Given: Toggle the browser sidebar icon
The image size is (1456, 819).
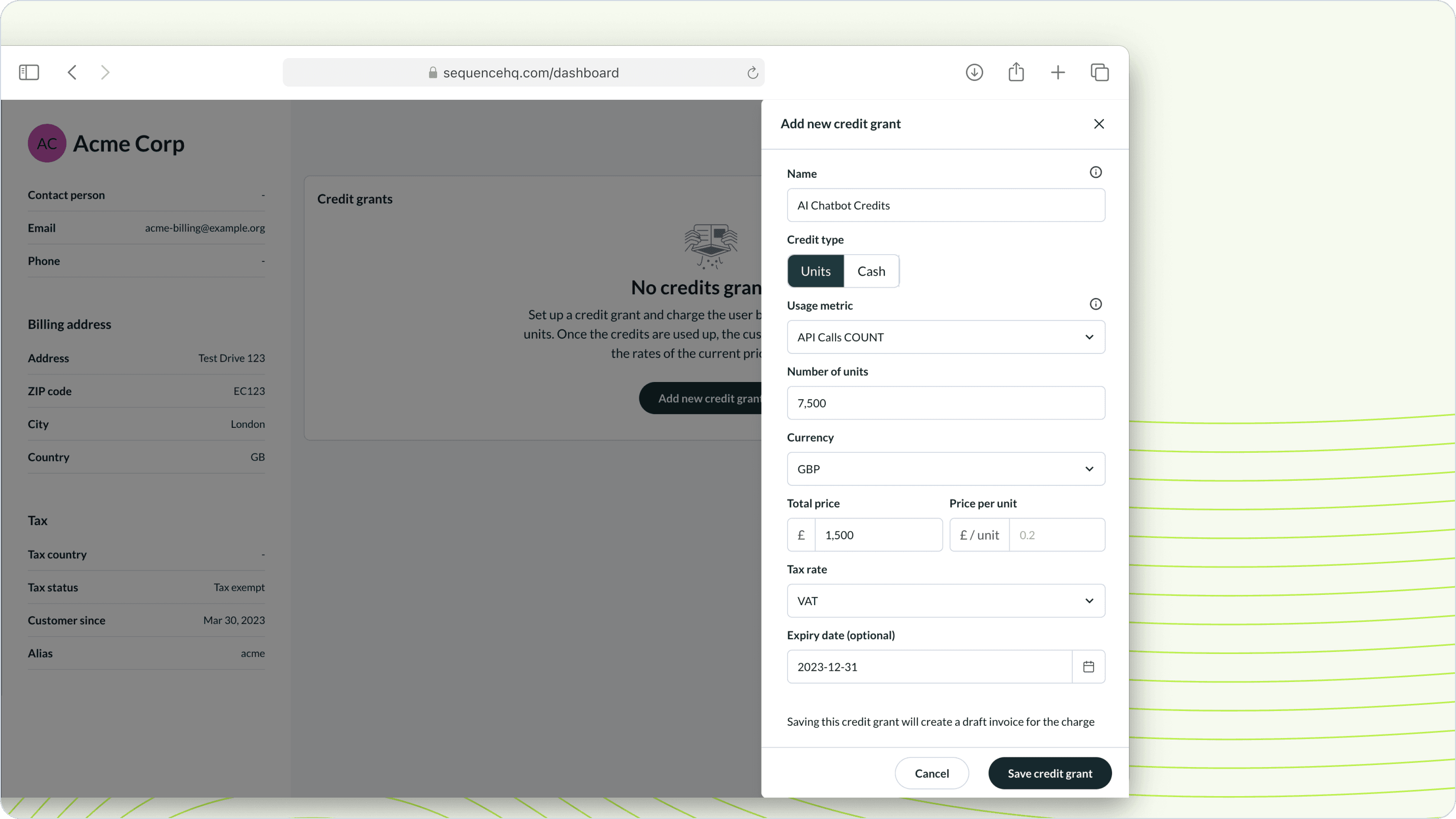Looking at the screenshot, I should (29, 72).
